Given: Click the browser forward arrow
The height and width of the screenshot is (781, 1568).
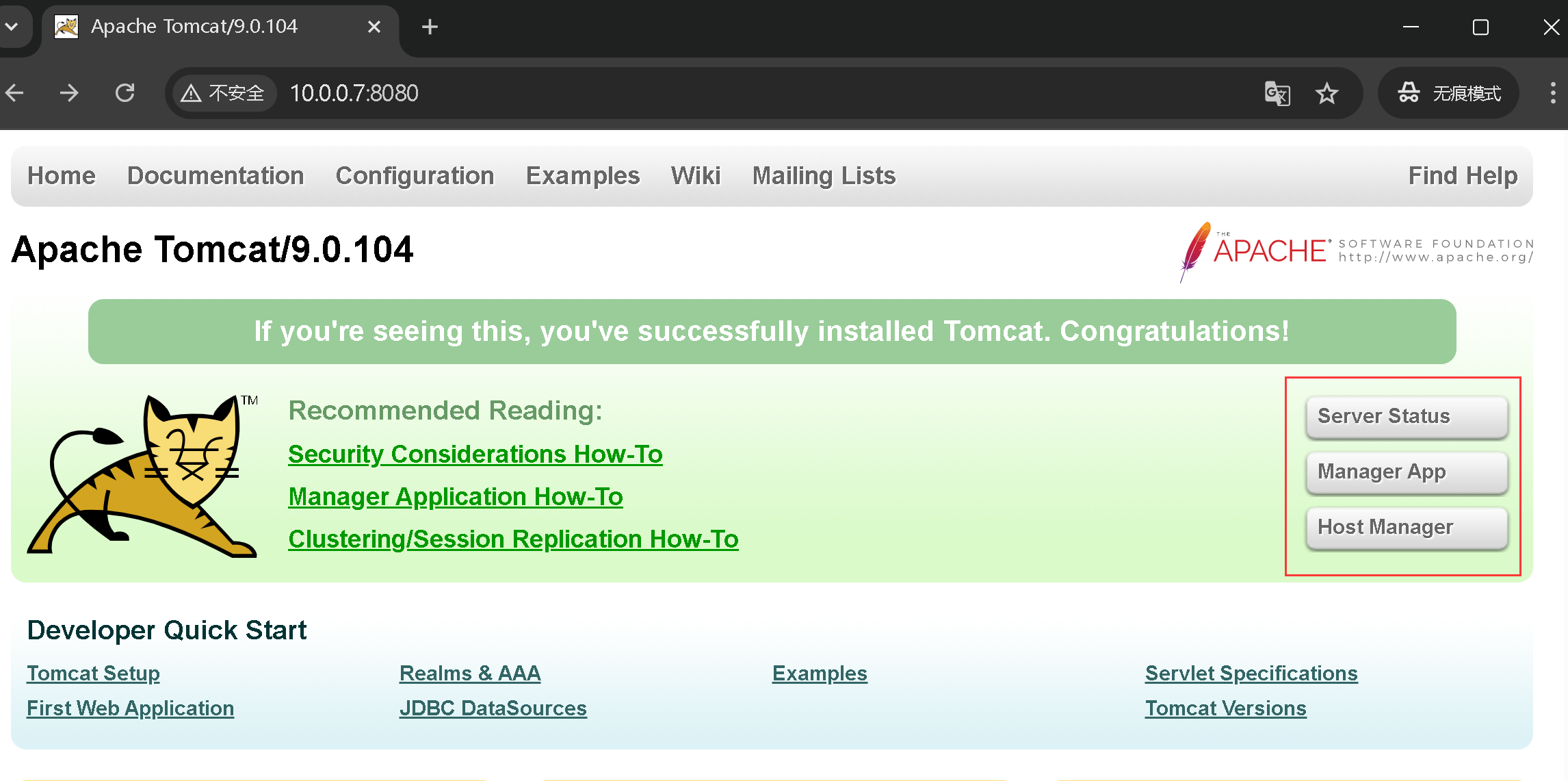Looking at the screenshot, I should coord(69,92).
